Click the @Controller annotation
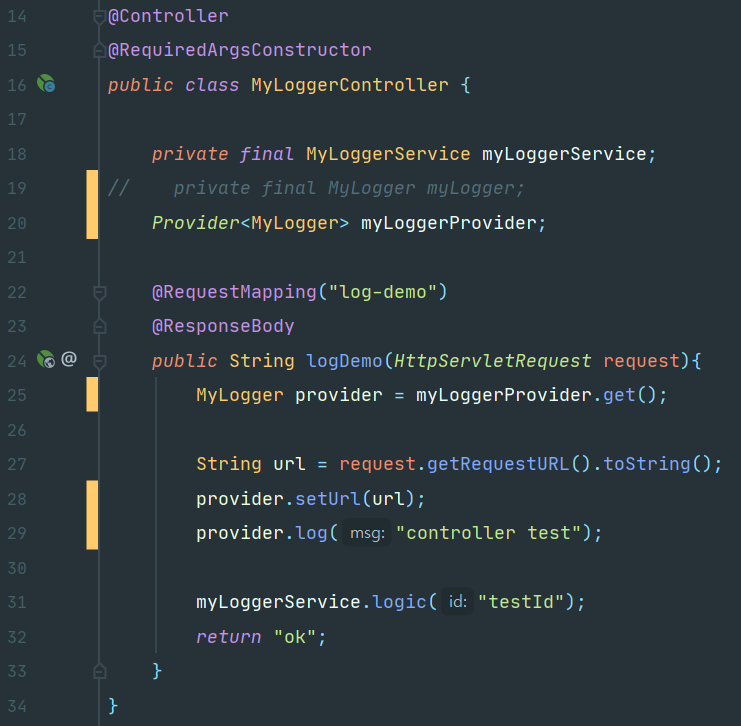The image size is (741, 726). point(168,17)
